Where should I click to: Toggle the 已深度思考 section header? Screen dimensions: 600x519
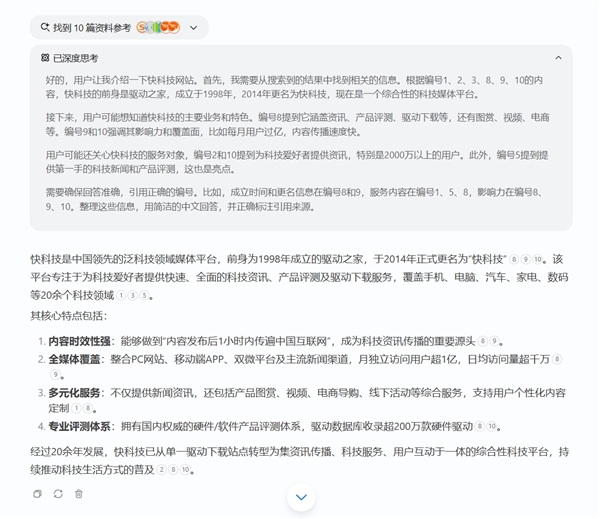click(76, 58)
